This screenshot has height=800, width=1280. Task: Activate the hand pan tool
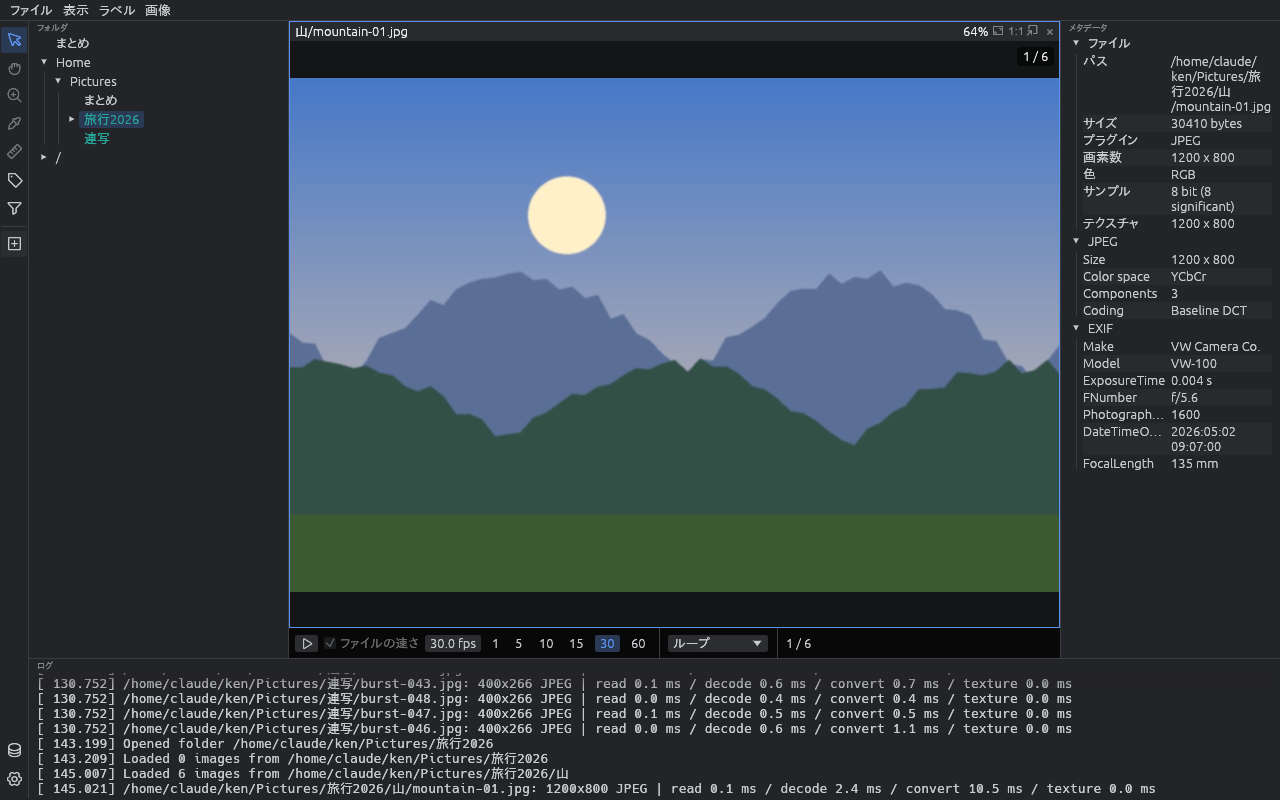tap(14, 68)
